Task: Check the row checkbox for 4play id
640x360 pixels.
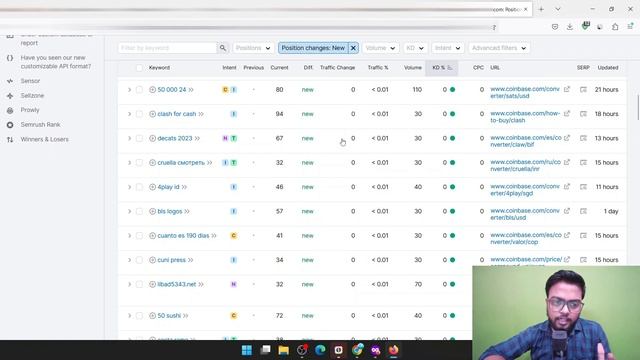Action: click(x=139, y=187)
